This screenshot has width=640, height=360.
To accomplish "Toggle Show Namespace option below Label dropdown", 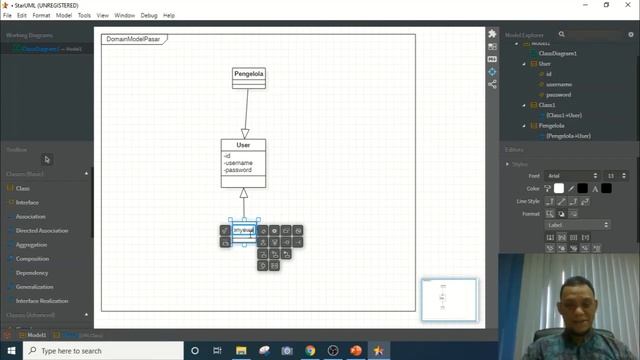I will pos(562,237).
